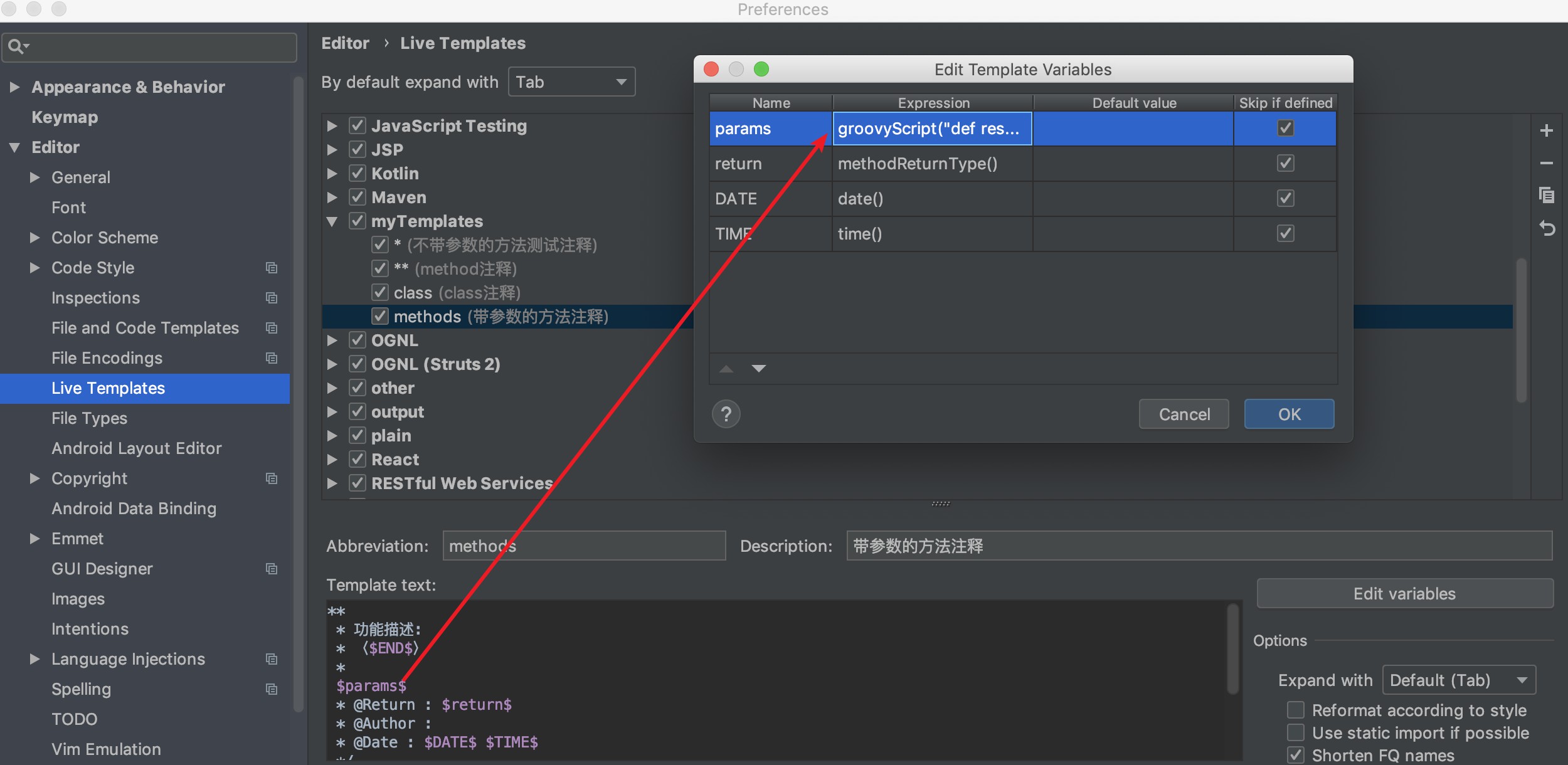This screenshot has height=765, width=1568.
Task: Open the File Types settings page
Action: (x=89, y=418)
